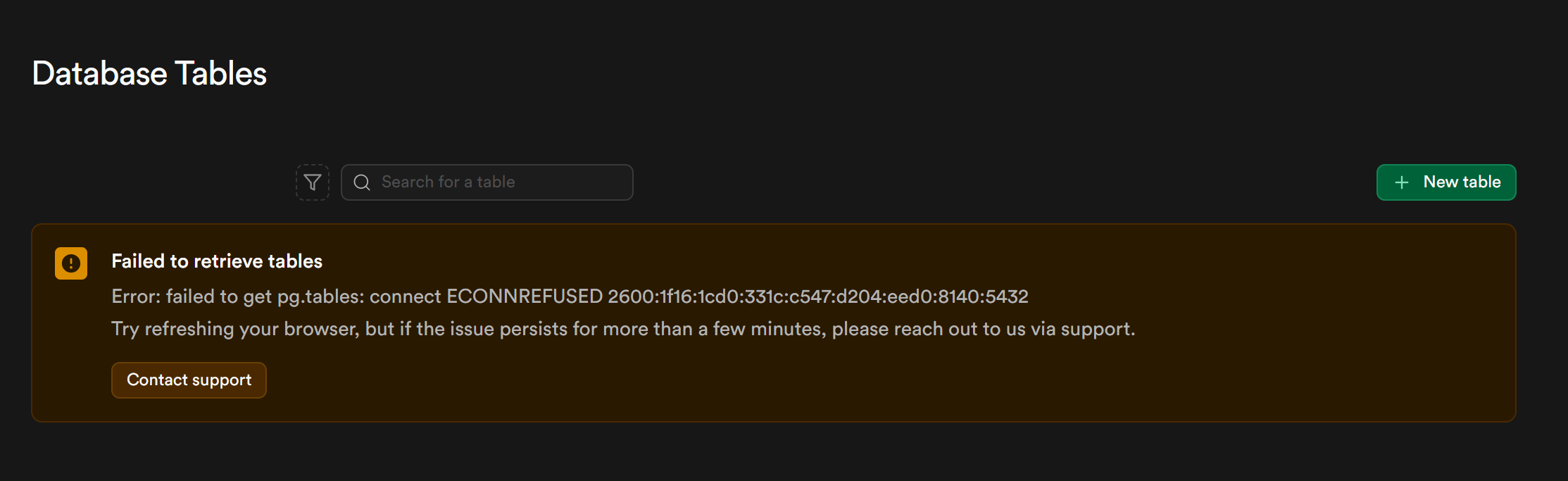Create a new table with the green button
Image resolution: width=1568 pixels, height=481 pixels.
1445,182
